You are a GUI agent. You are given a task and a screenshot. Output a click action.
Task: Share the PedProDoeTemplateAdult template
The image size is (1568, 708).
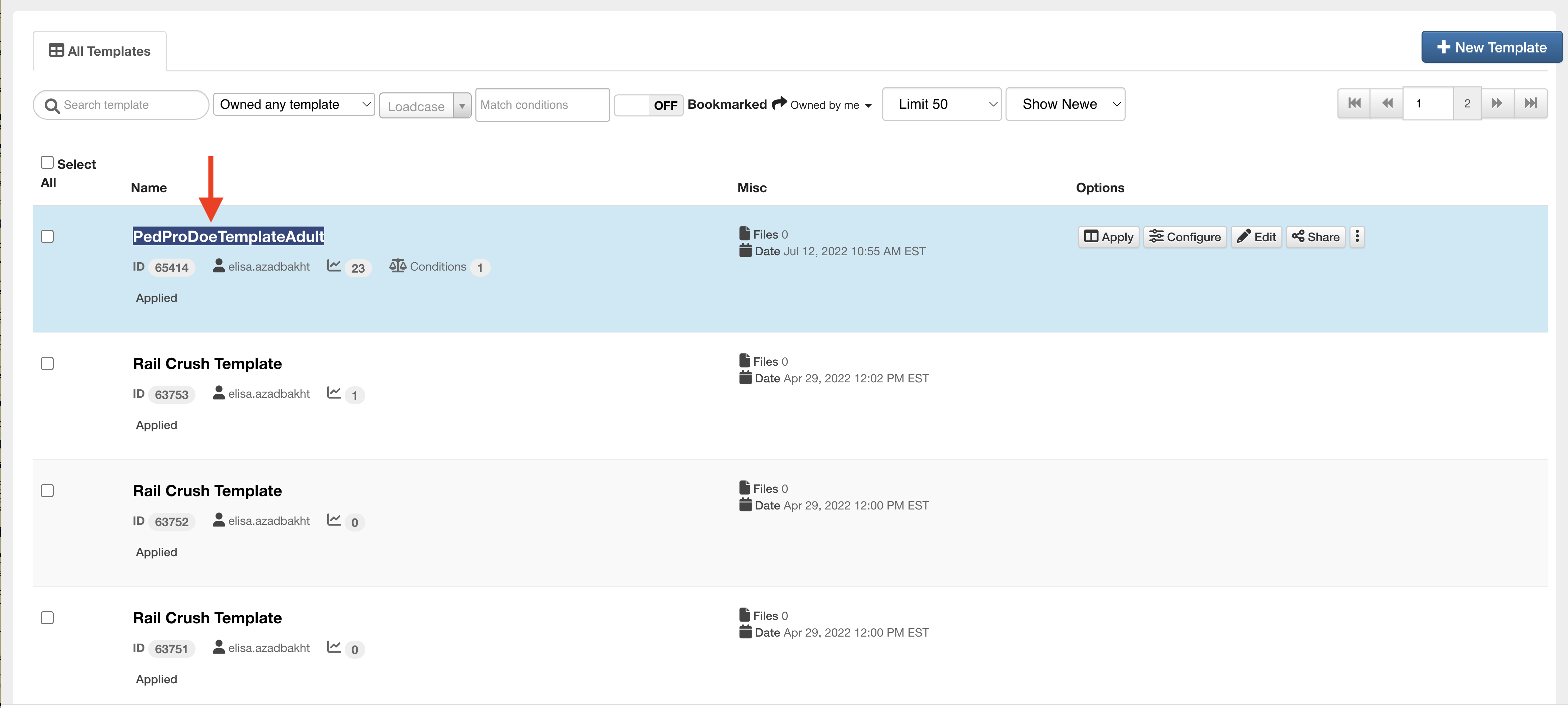click(1315, 237)
